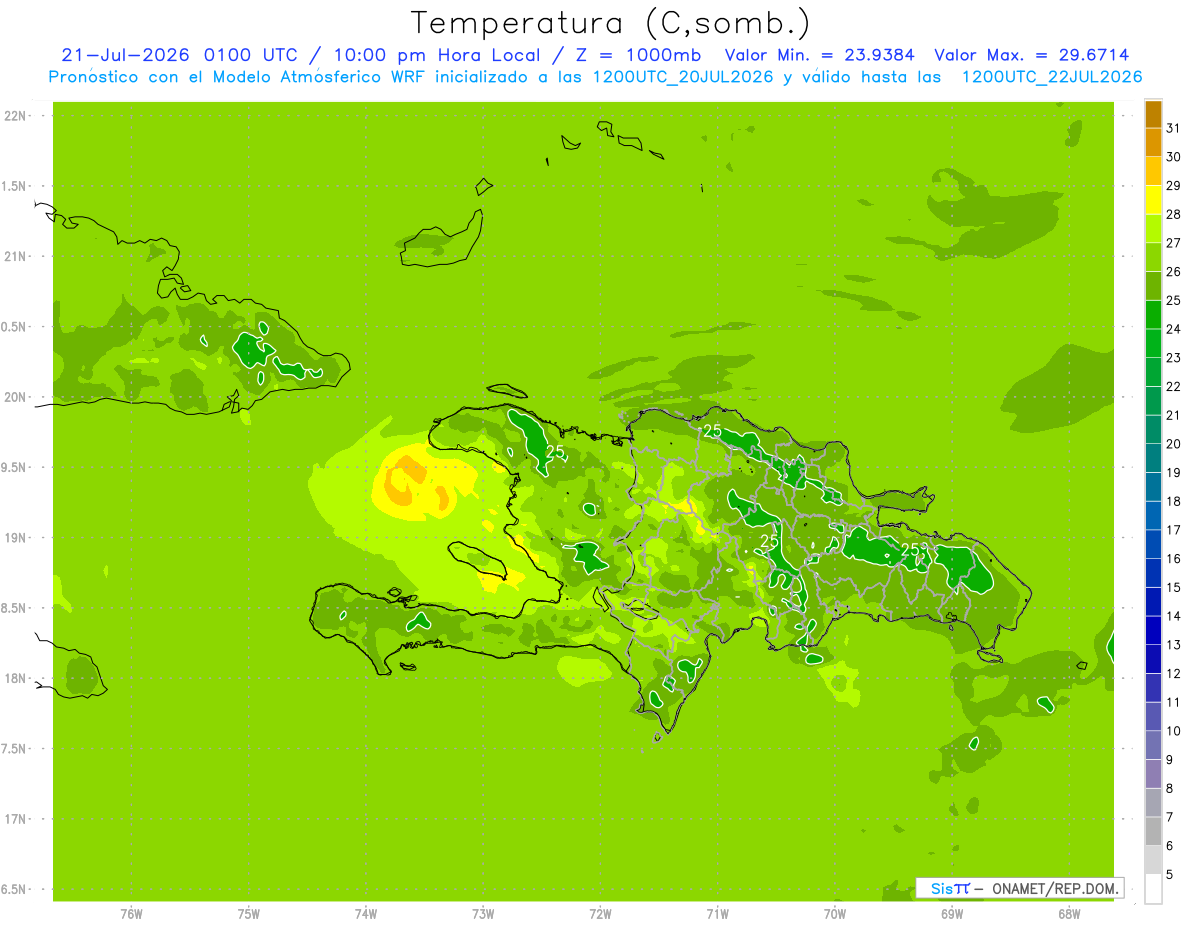
Task: Select the "Valor Min. = 23.9384" readout
Action: point(820,55)
